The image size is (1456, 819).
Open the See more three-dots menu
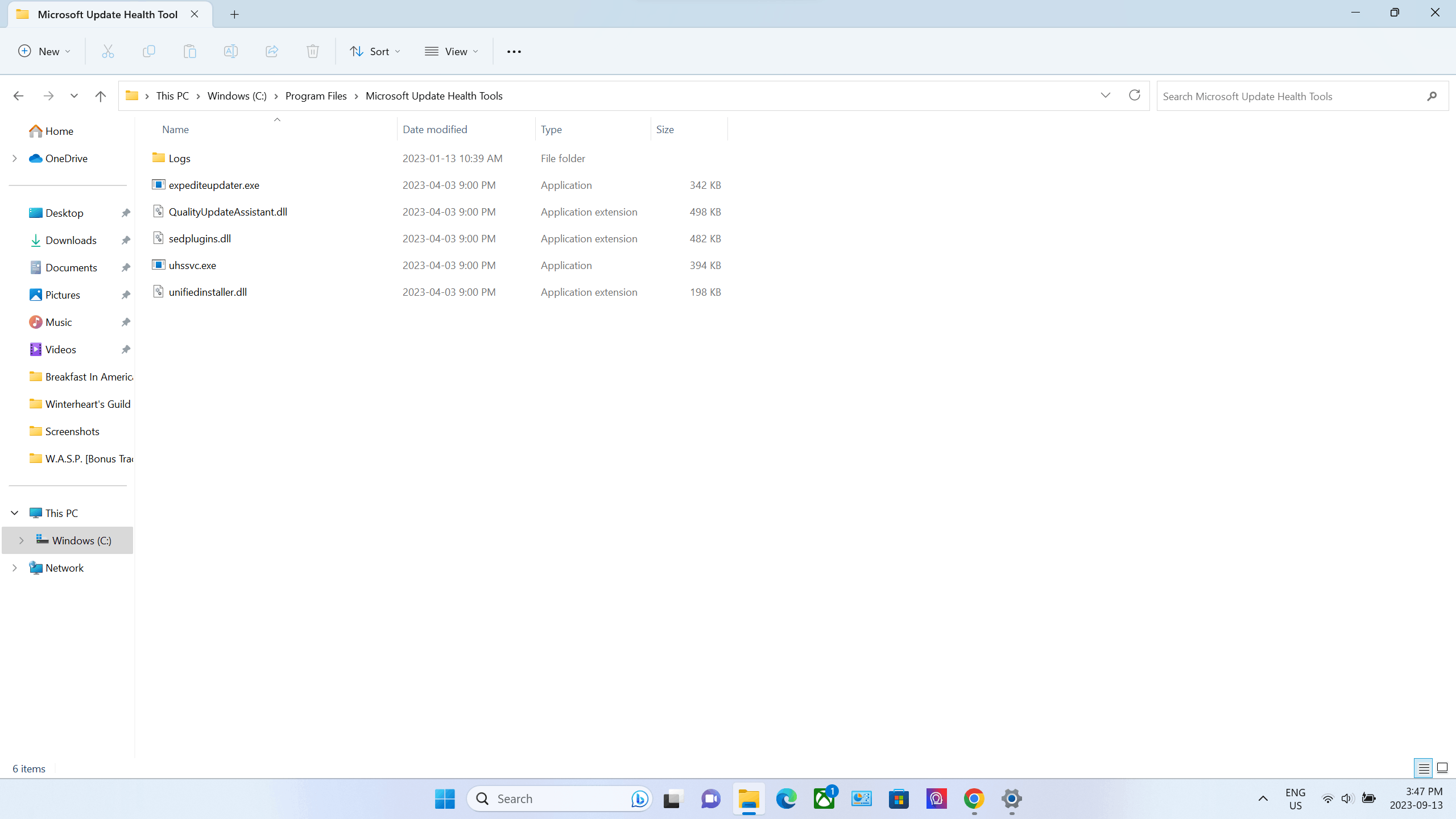(x=514, y=51)
